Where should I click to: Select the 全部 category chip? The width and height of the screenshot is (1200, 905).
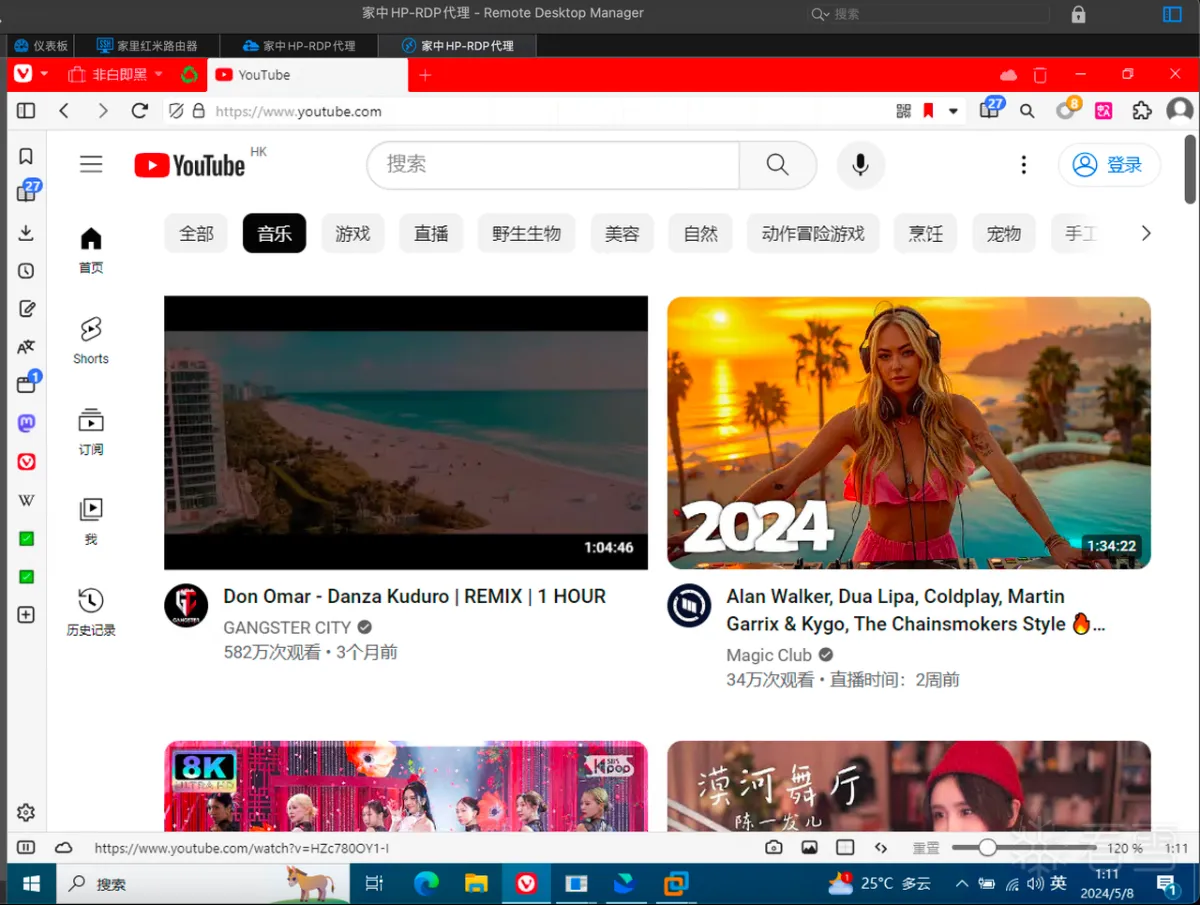(196, 234)
